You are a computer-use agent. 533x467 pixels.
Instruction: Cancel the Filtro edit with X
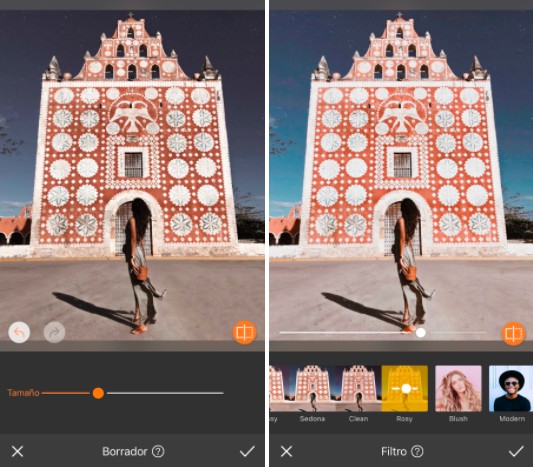[287, 451]
